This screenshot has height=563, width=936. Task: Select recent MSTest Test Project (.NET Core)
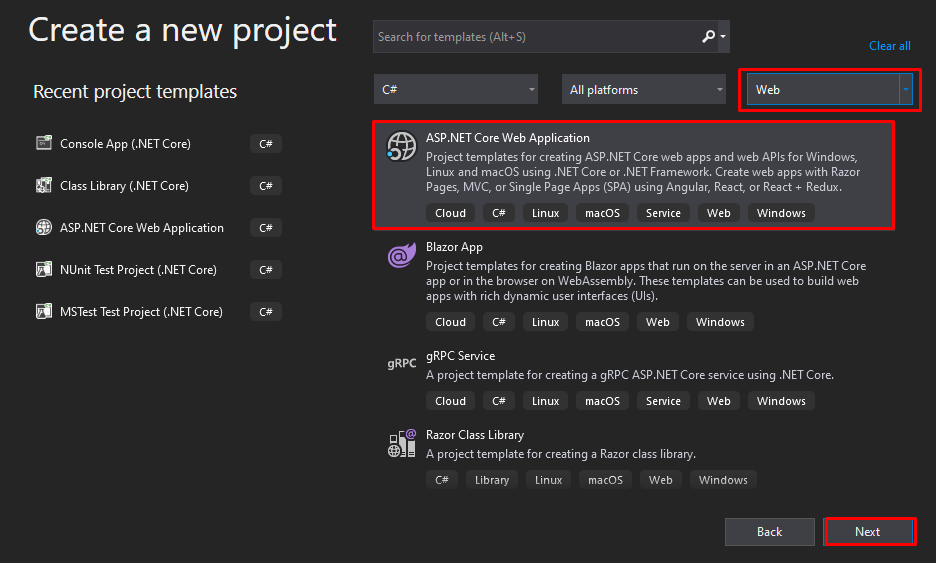tap(141, 312)
